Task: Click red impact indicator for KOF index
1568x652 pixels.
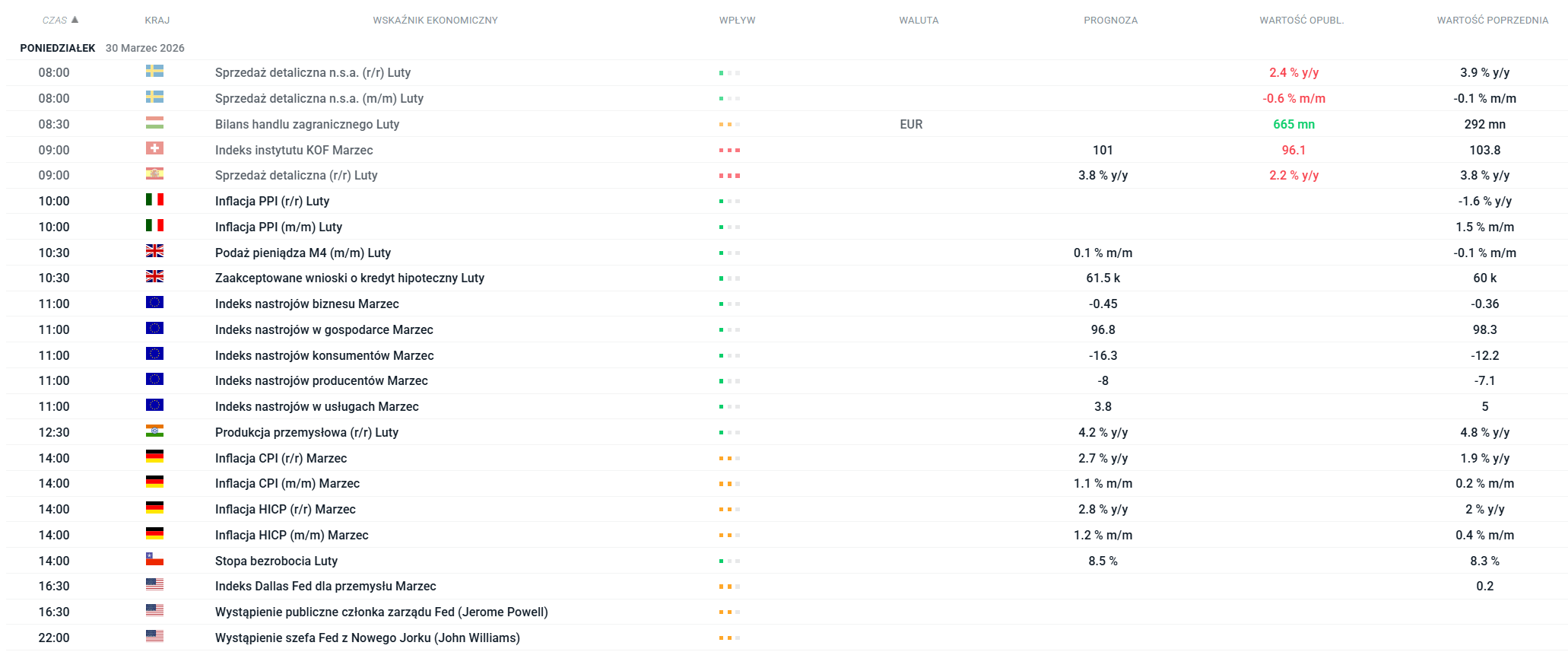Action: pyautogui.click(x=729, y=151)
